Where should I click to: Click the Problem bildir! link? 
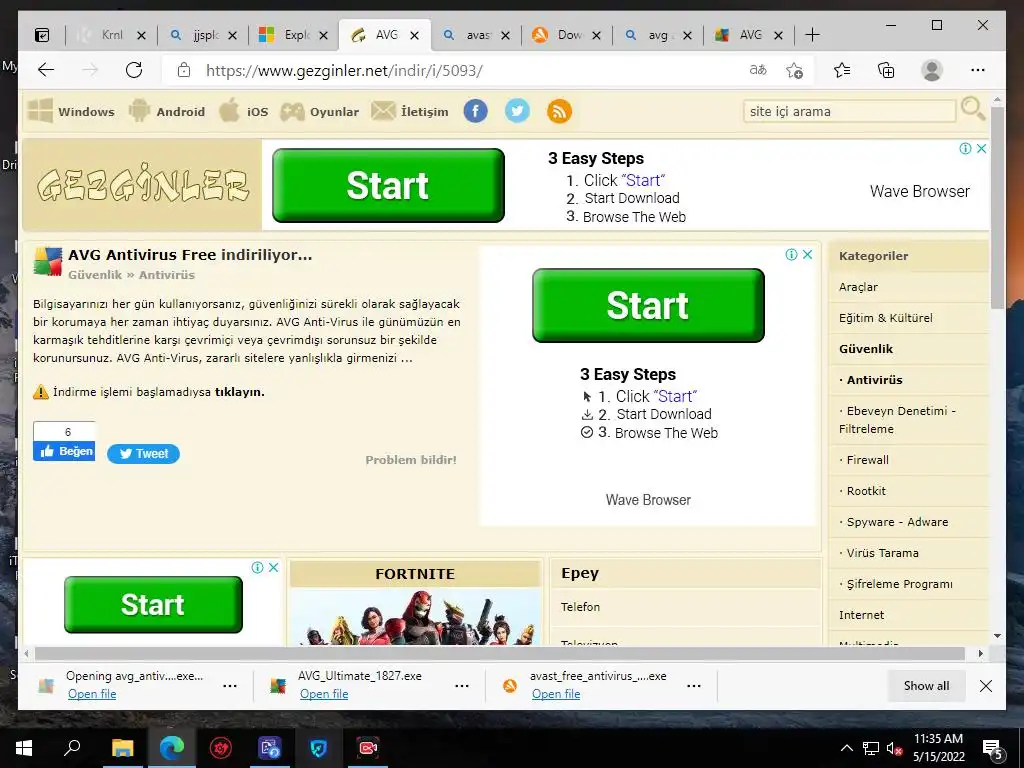click(x=411, y=460)
